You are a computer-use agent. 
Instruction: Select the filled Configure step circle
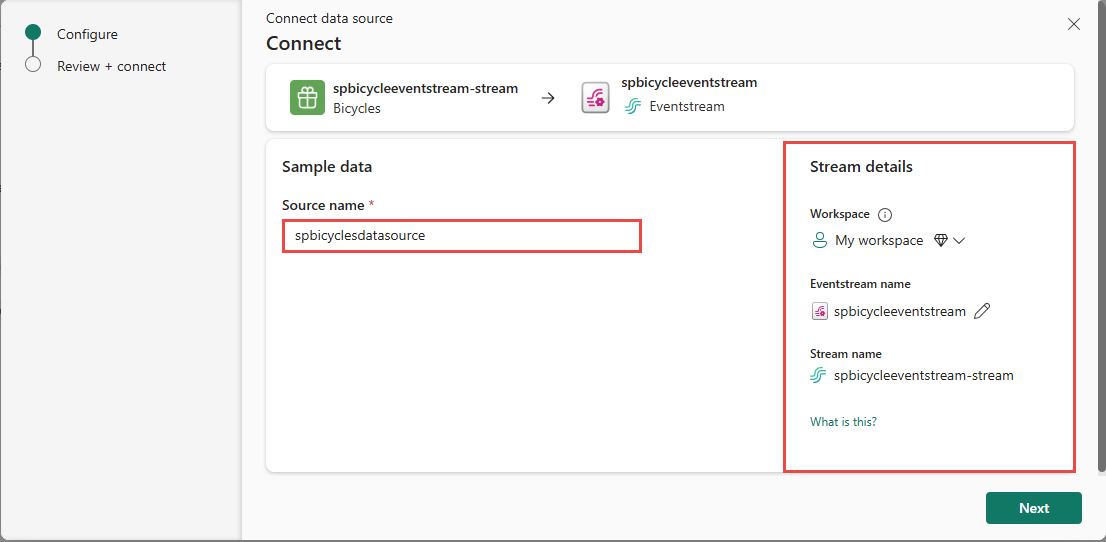[32, 32]
